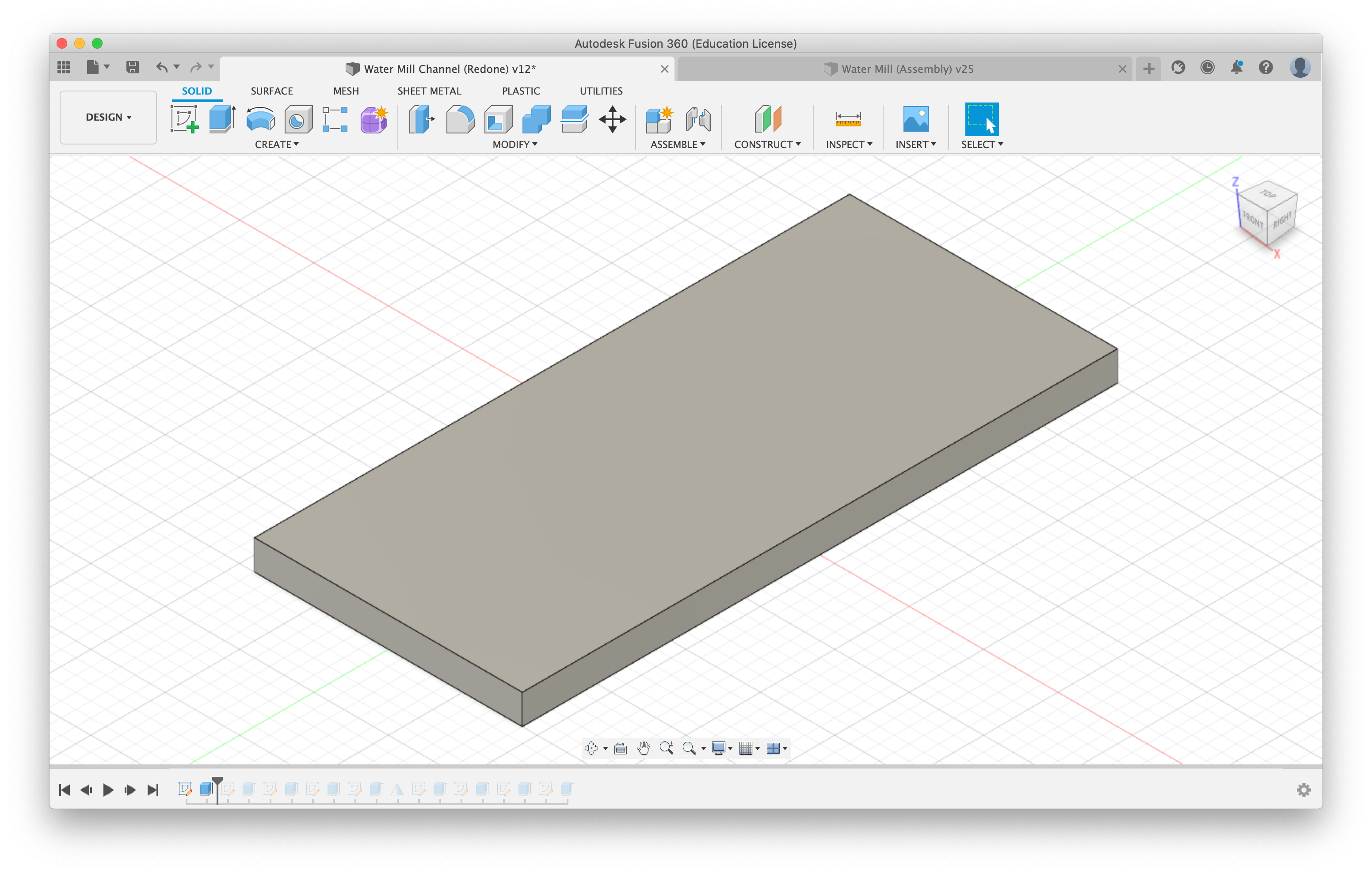Open the CREATE dropdown menu
1372x874 pixels.
point(276,145)
